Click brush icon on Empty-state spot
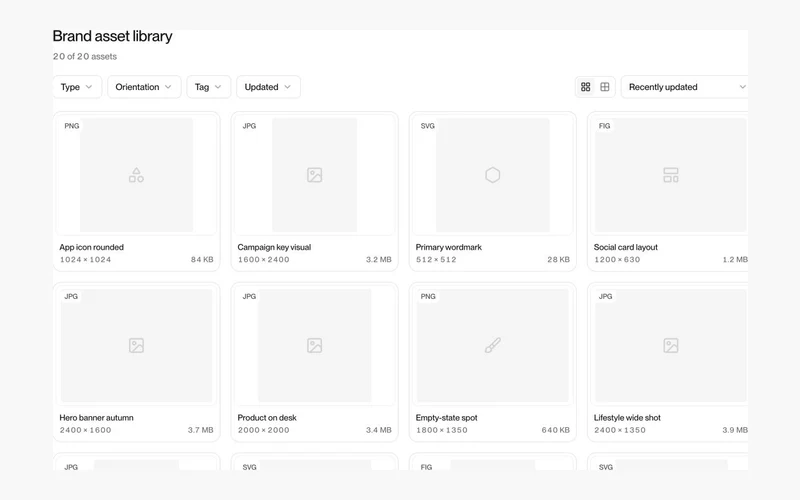The width and height of the screenshot is (800, 500). point(492,345)
